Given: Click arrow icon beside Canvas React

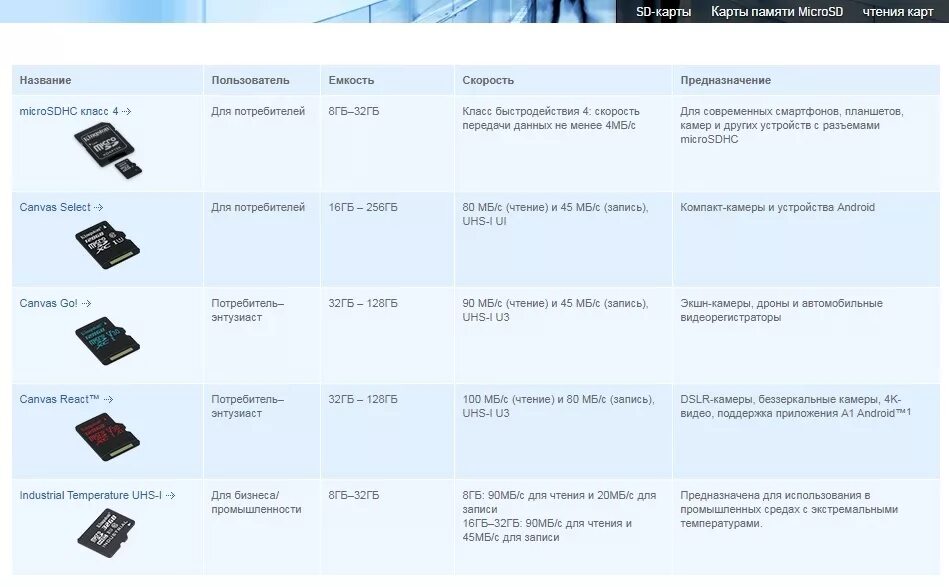Looking at the screenshot, I should tap(108, 399).
